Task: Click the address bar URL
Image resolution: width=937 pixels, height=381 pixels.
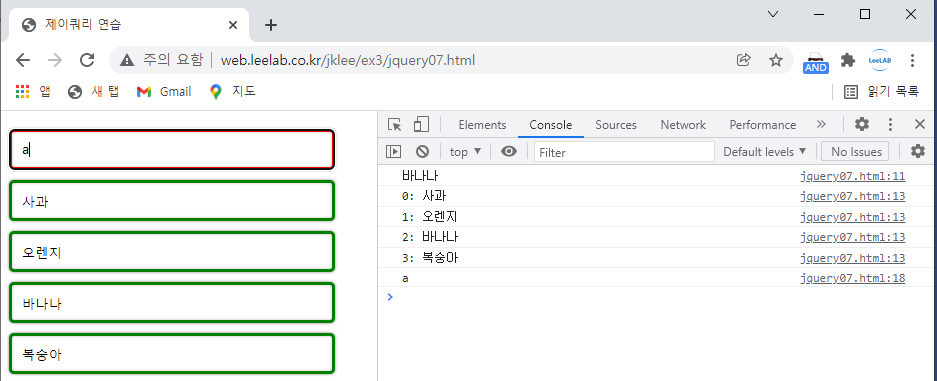Action: [348, 60]
